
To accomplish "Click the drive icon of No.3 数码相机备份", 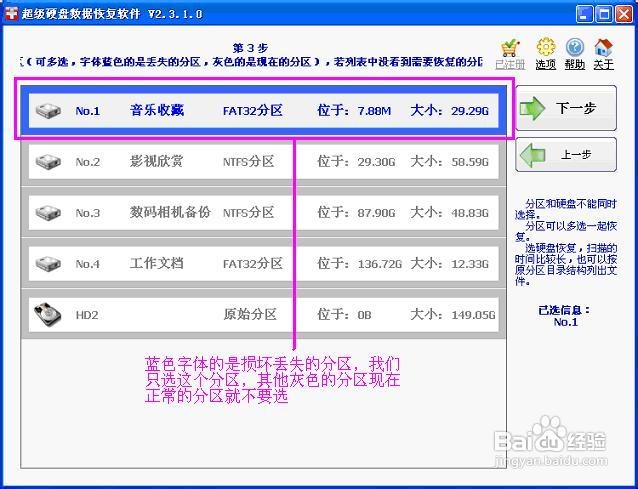I will tap(48, 213).
